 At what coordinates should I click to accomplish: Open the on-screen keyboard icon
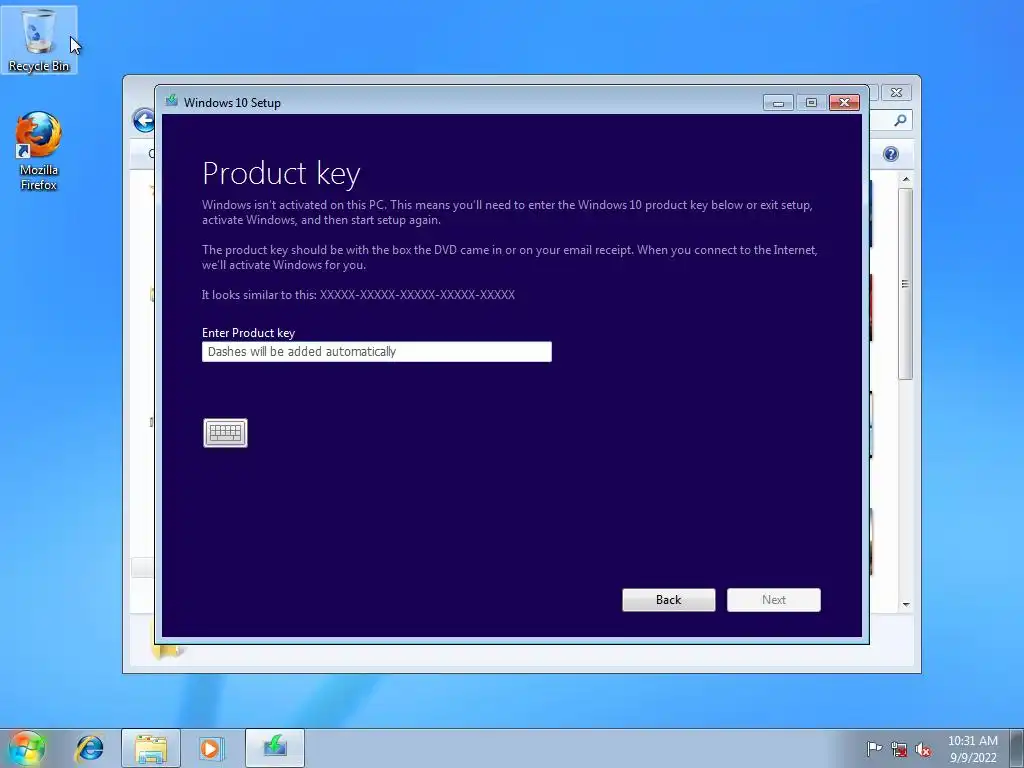(x=225, y=432)
